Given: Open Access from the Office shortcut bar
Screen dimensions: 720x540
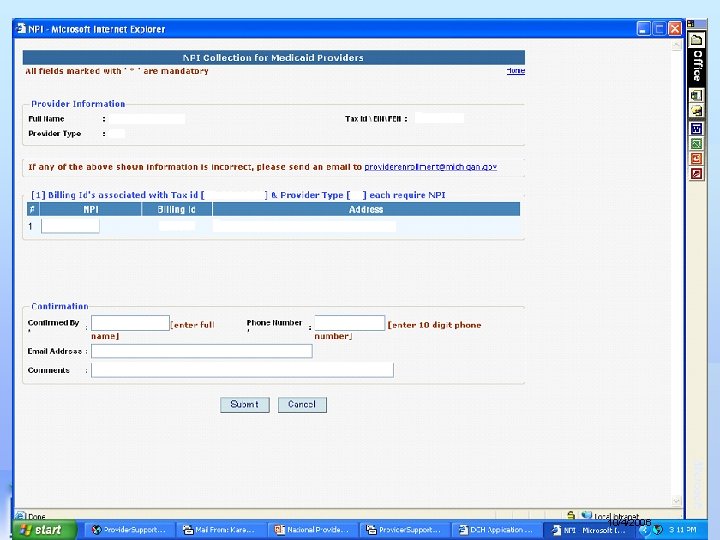Looking at the screenshot, I should pos(696,174).
